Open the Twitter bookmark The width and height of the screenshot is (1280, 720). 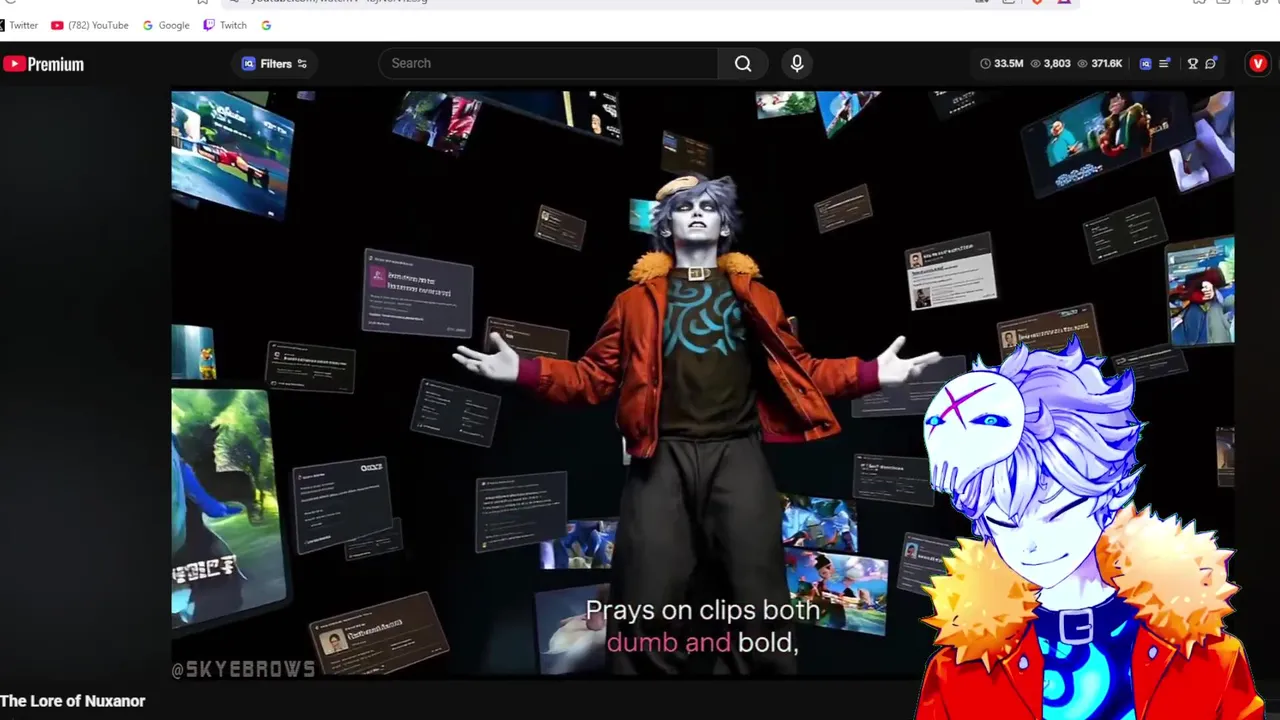coord(19,25)
